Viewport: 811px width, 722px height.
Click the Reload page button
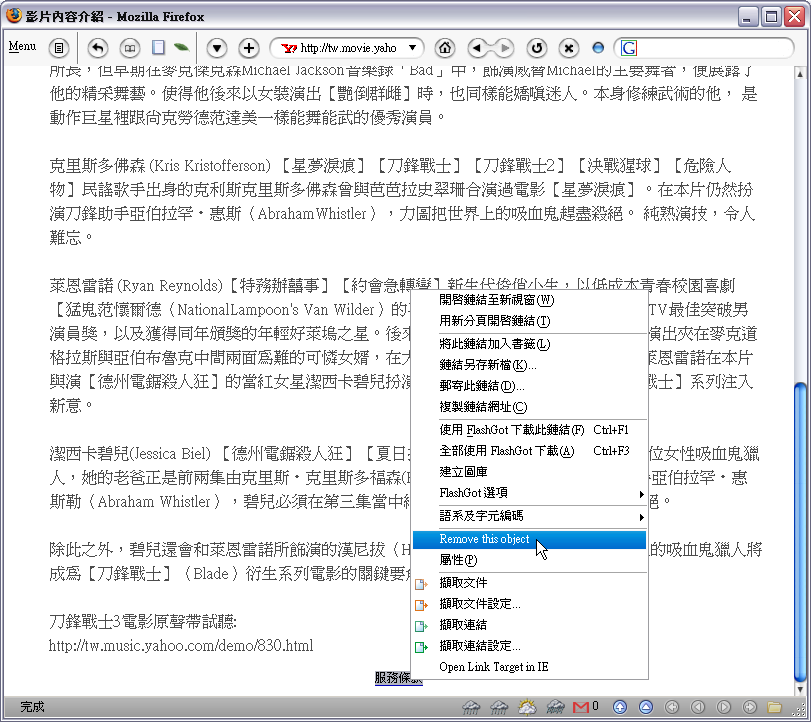pos(536,48)
